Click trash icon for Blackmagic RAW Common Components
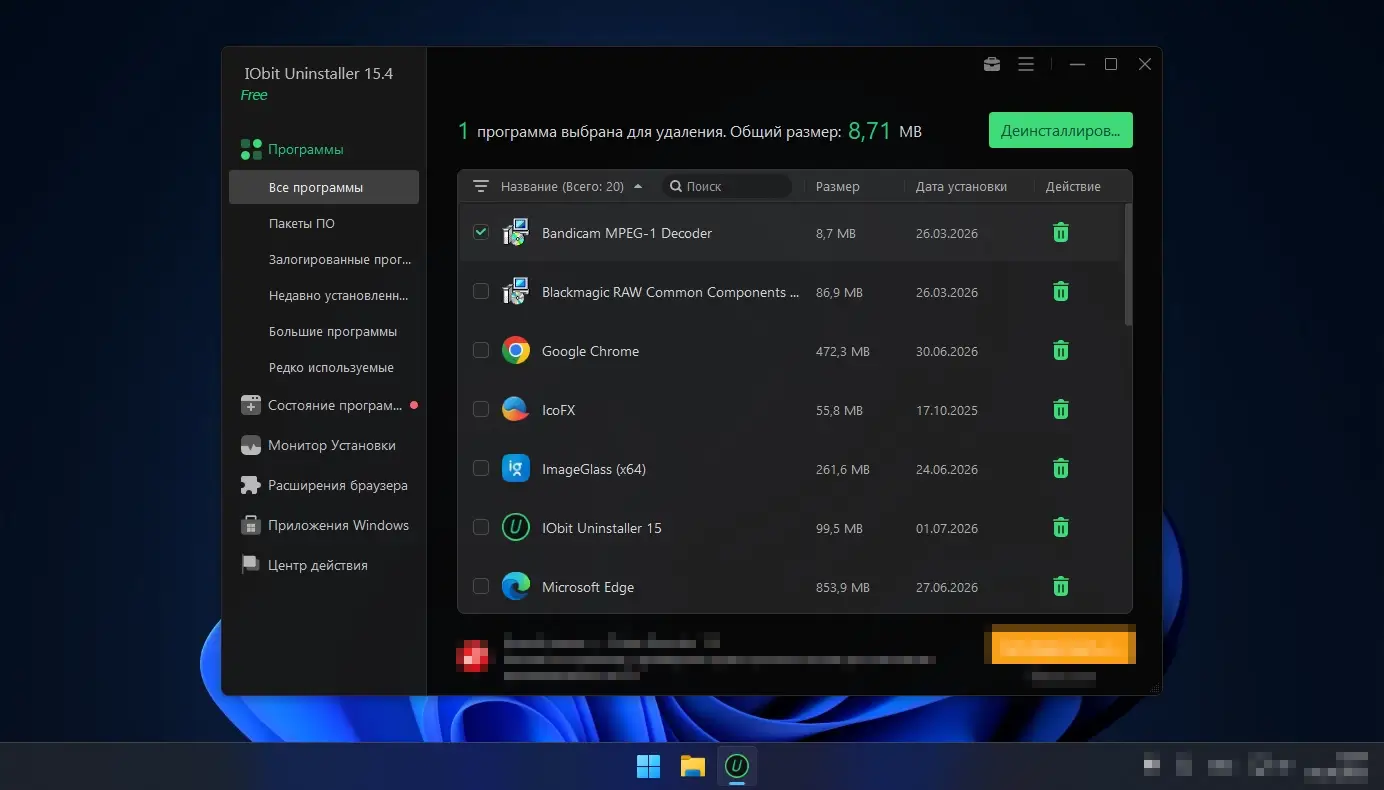The height and width of the screenshot is (790, 1384). (1061, 292)
